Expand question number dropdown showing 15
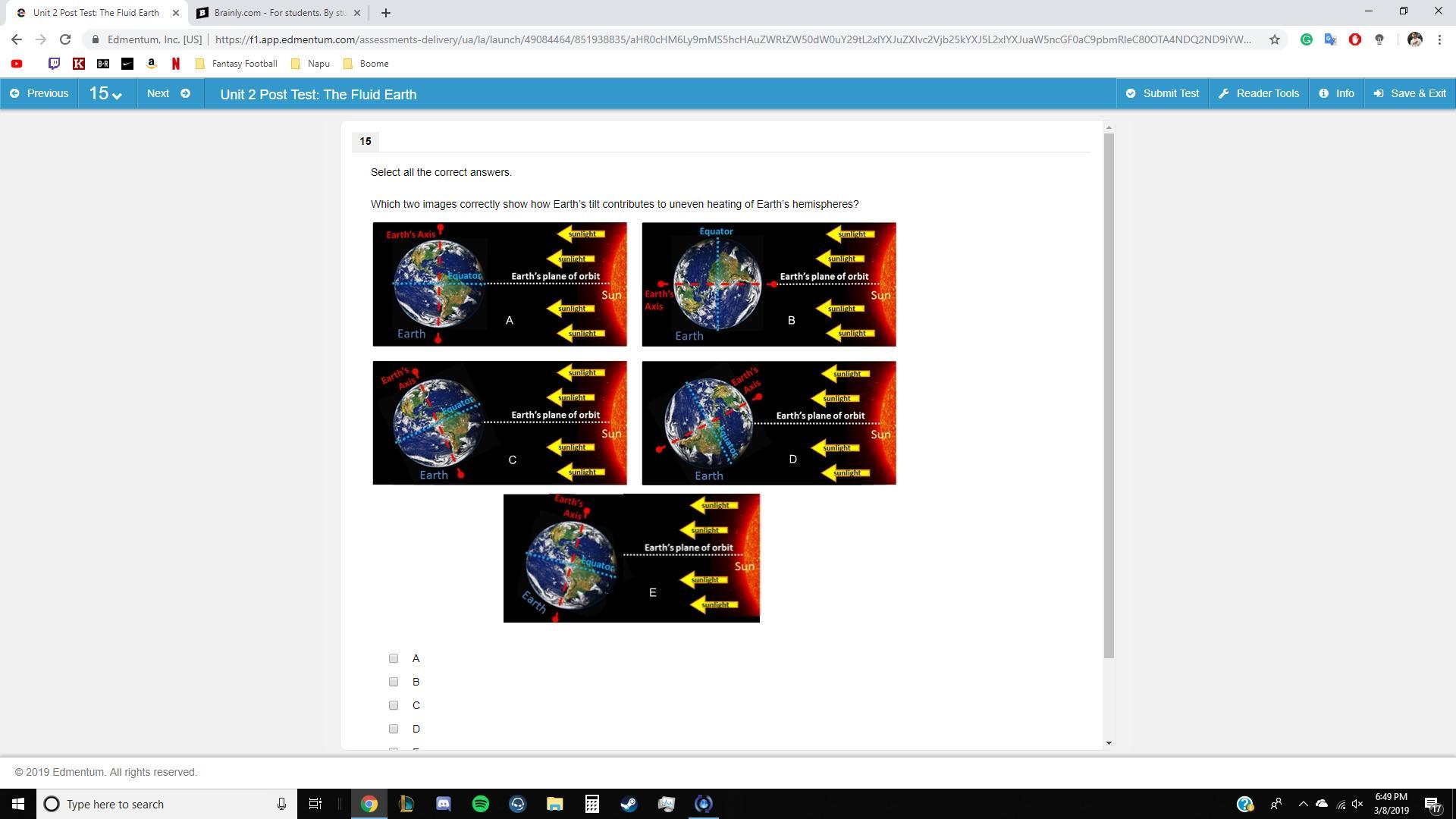Image resolution: width=1456 pixels, height=819 pixels. pyautogui.click(x=103, y=93)
